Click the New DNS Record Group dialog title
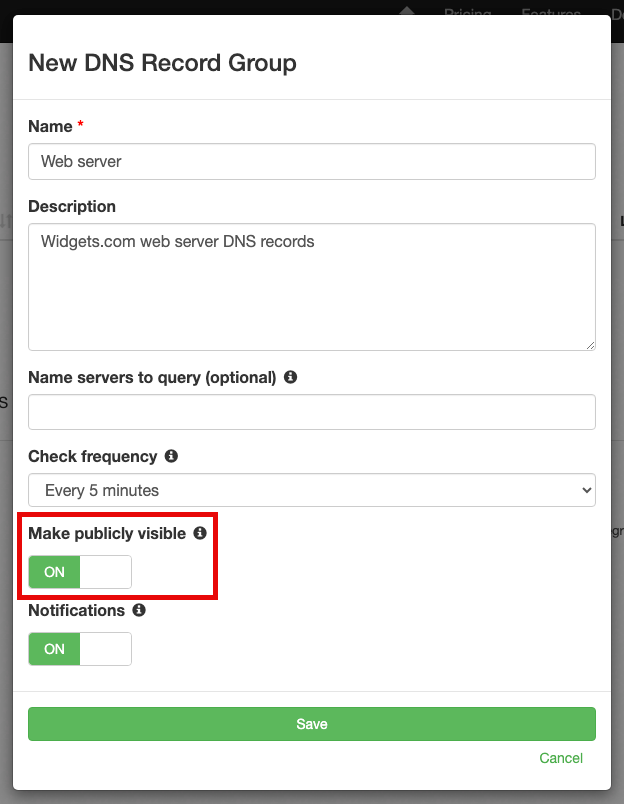Viewport: 624px width, 804px height. 163,62
